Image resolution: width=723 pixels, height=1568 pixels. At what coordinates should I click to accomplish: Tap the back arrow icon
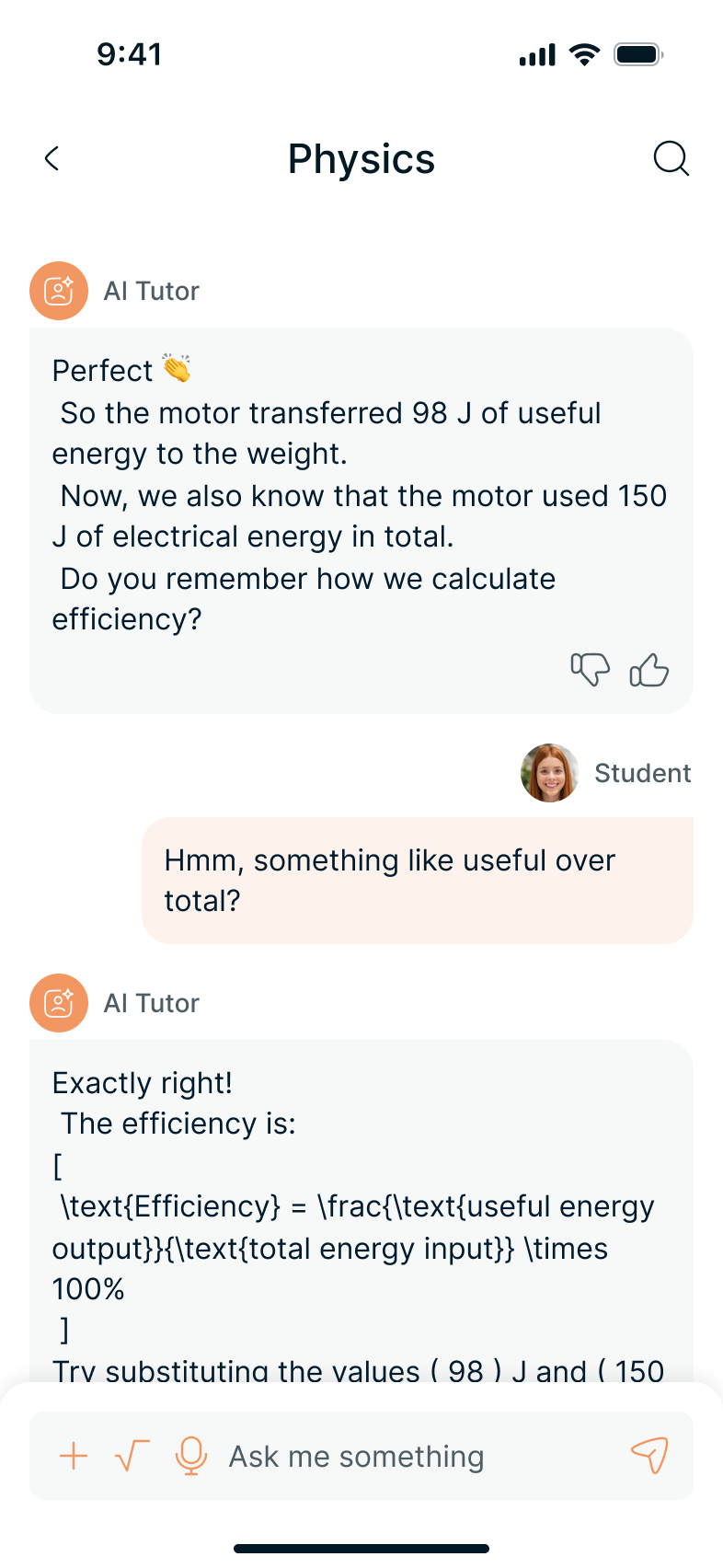coord(52,159)
